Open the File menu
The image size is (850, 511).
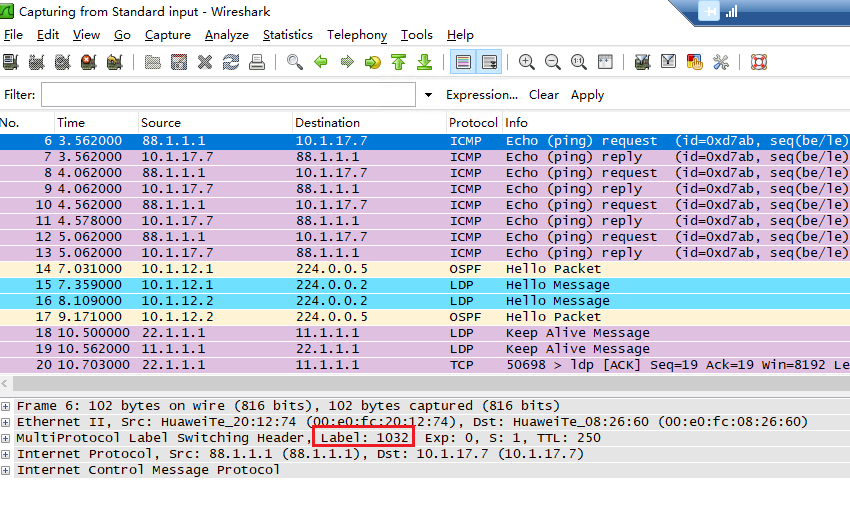coord(13,35)
